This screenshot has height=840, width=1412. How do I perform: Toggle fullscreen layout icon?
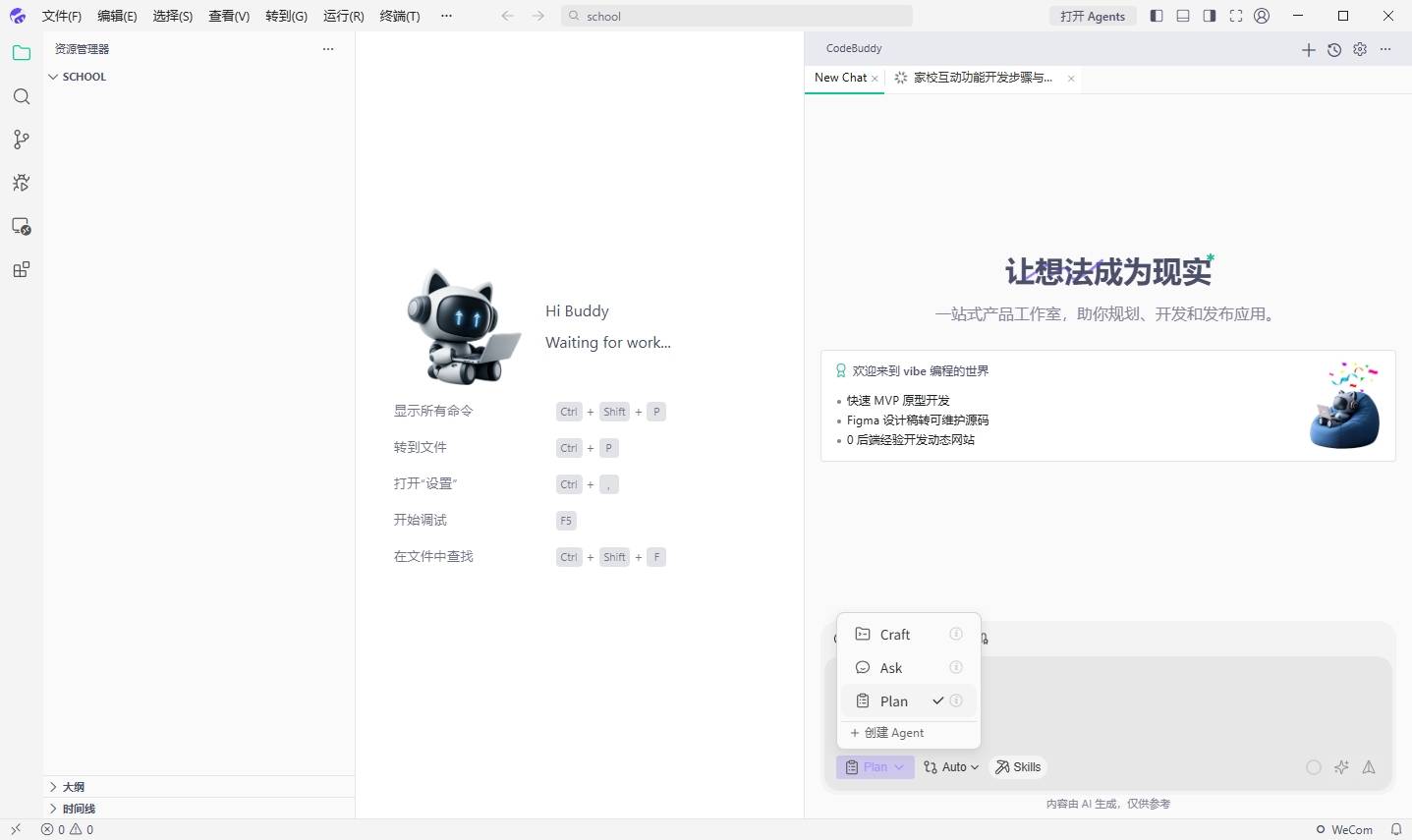click(1236, 16)
